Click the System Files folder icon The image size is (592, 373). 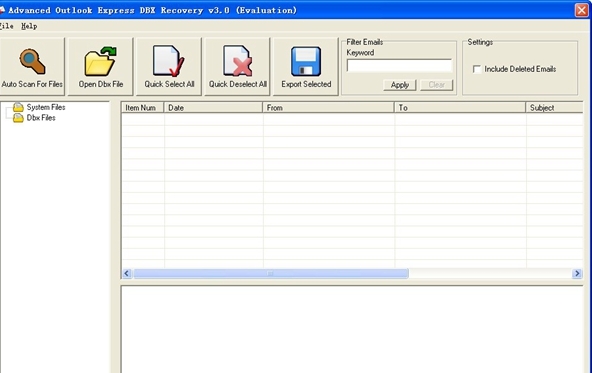18,107
